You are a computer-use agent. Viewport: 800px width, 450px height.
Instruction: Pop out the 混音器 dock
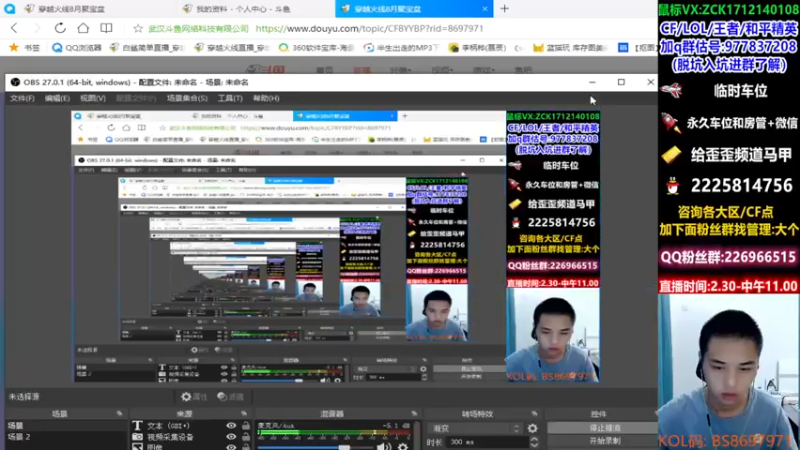coord(414,413)
